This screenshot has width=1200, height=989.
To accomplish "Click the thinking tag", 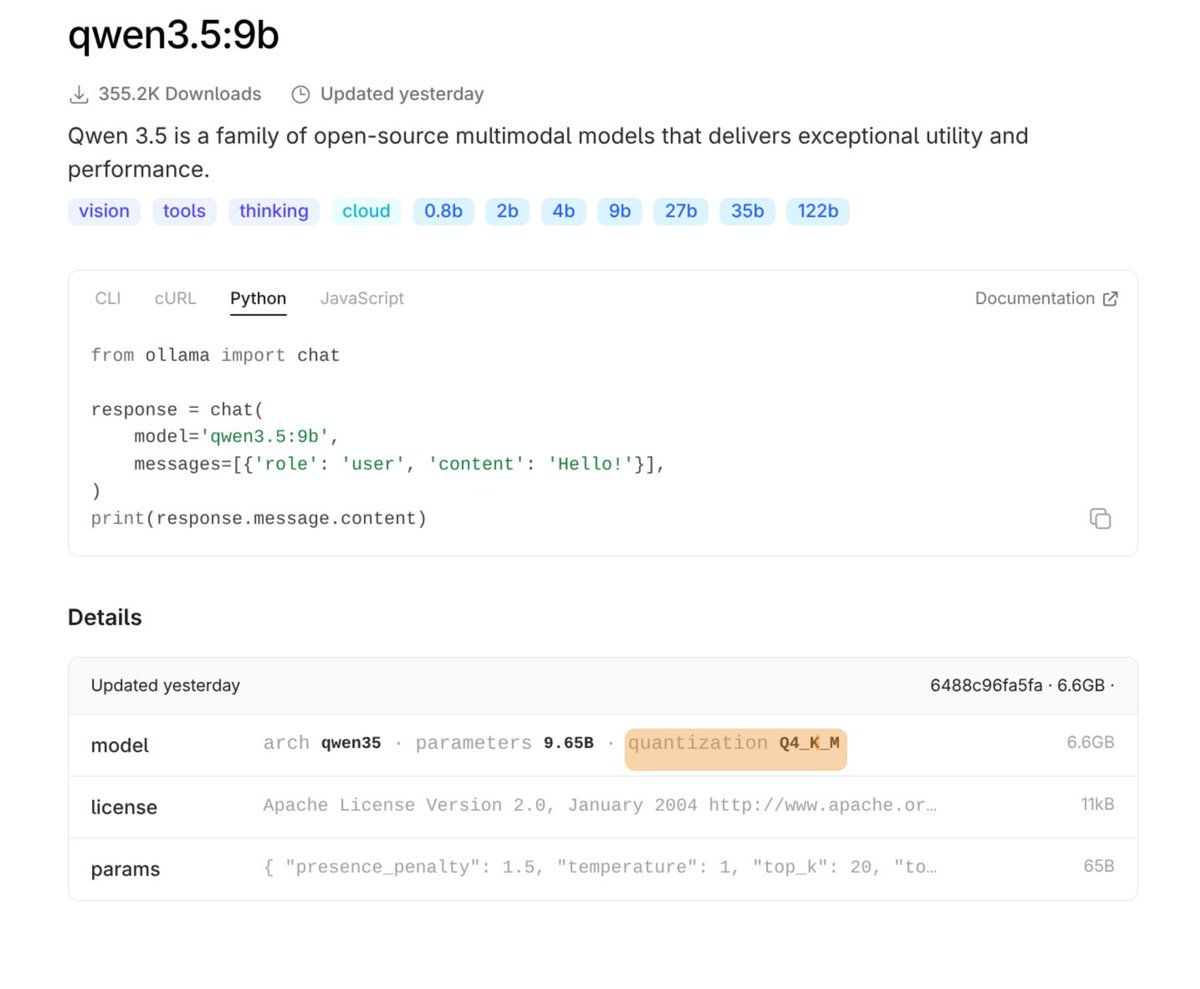I will (x=274, y=211).
